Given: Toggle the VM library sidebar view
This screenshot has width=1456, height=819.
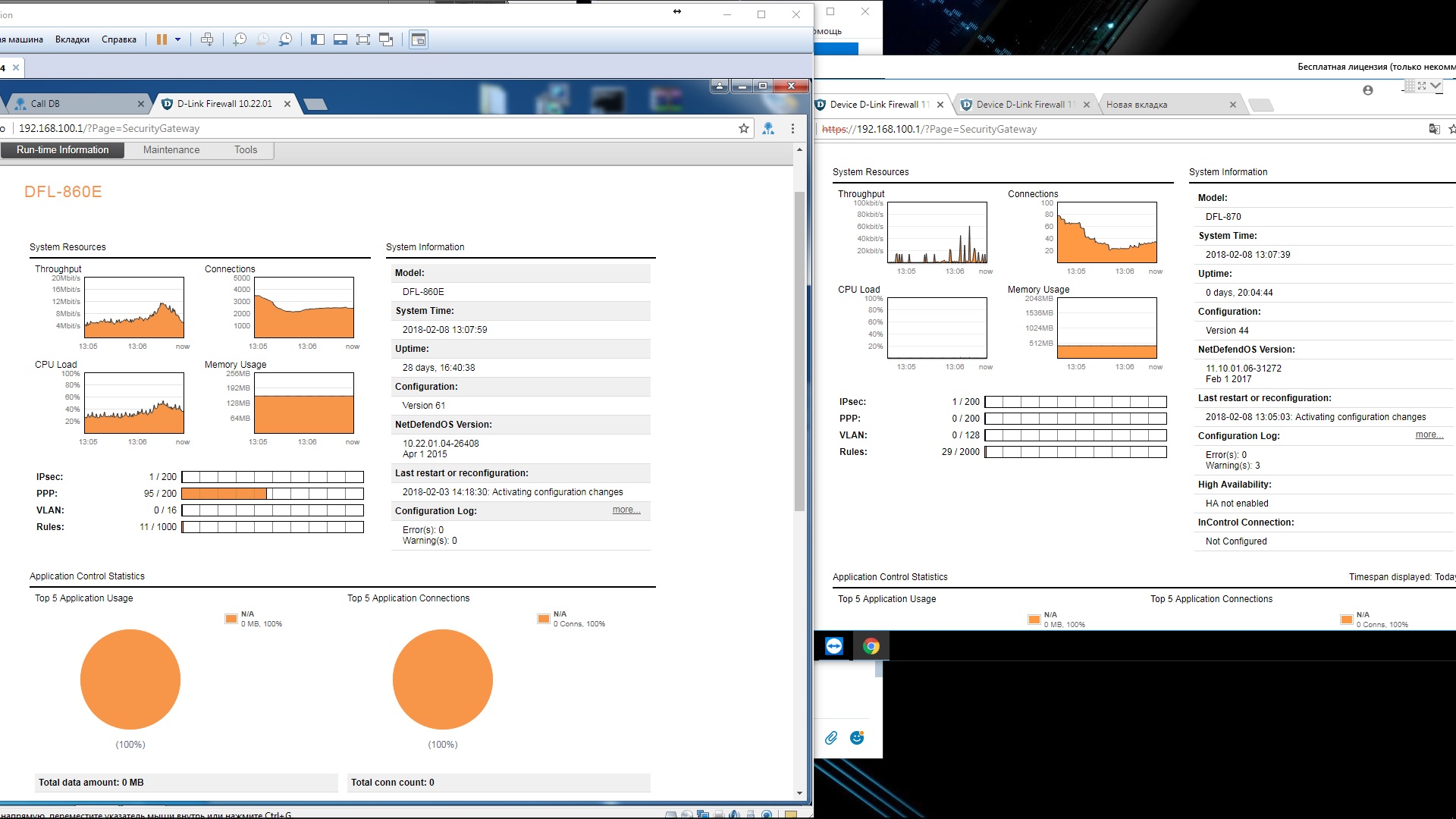Looking at the screenshot, I should pyautogui.click(x=318, y=39).
